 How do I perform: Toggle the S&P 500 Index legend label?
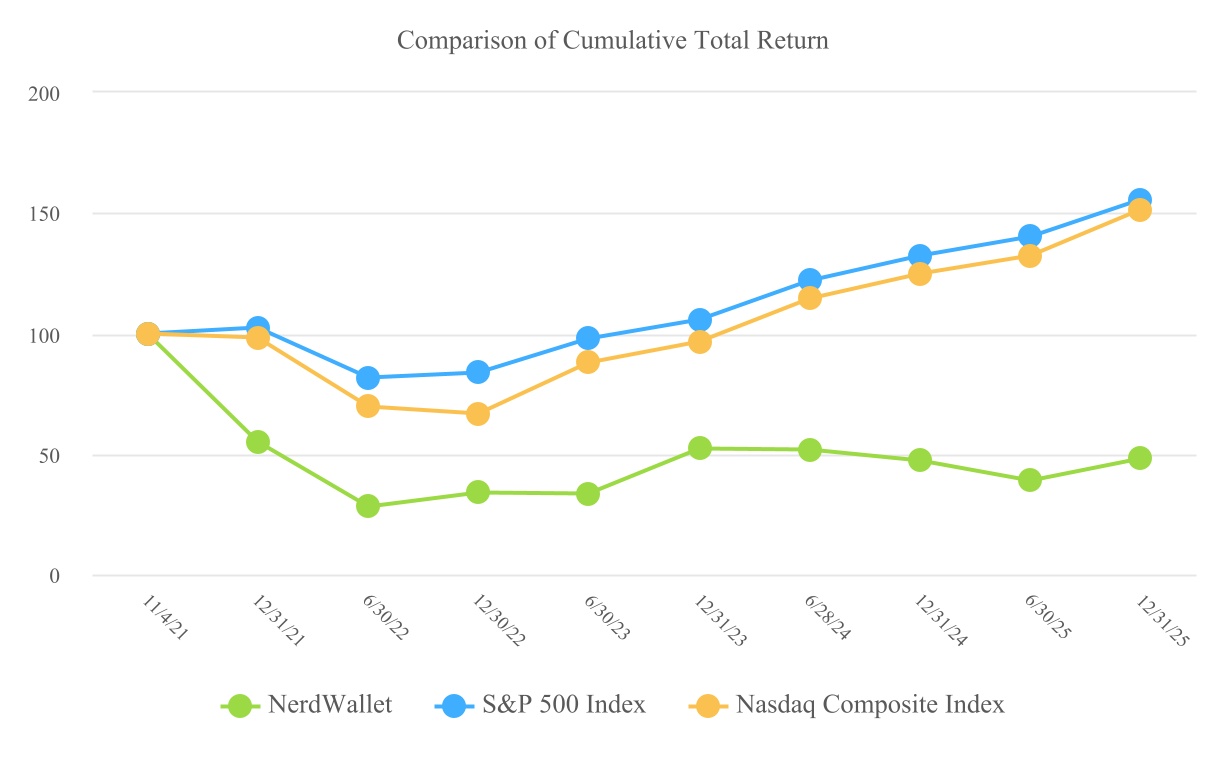[564, 705]
